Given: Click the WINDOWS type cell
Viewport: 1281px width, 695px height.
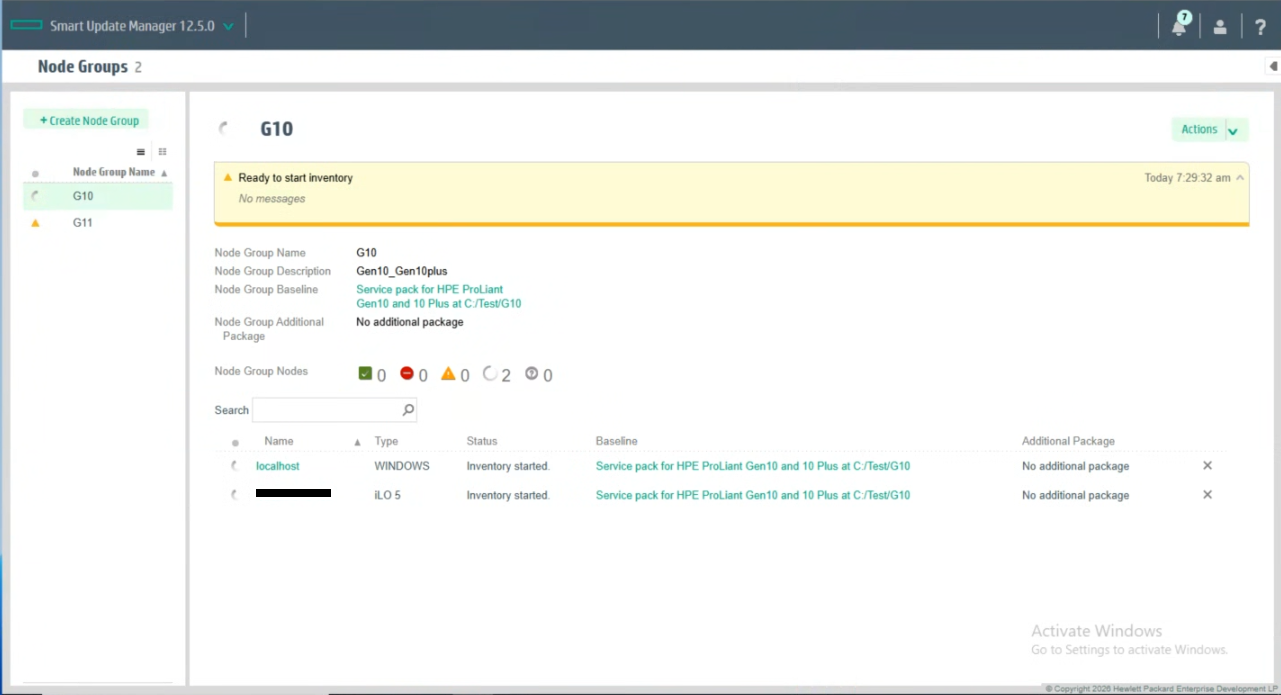Looking at the screenshot, I should pos(402,466).
